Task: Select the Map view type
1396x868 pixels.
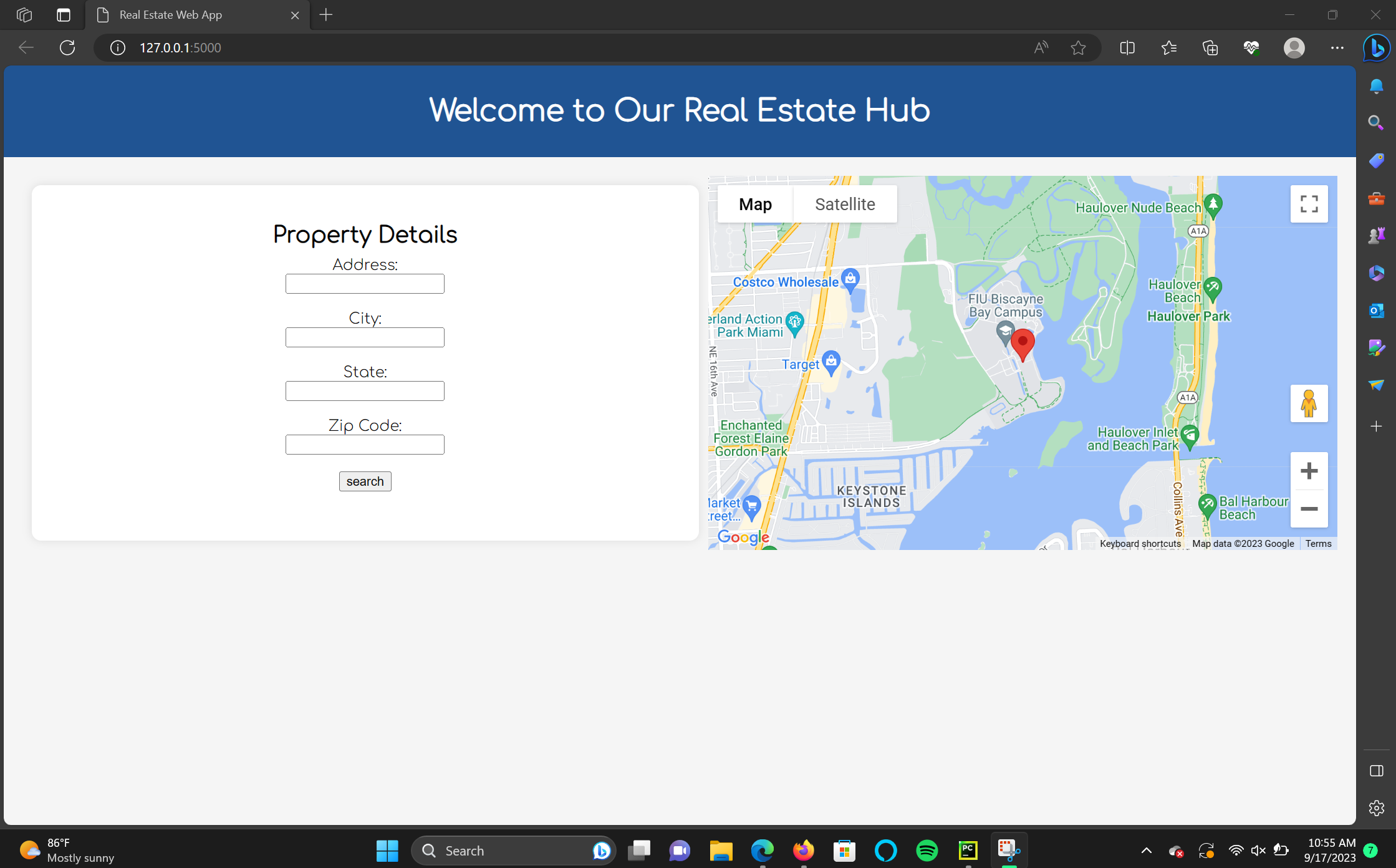Action: [x=755, y=204]
